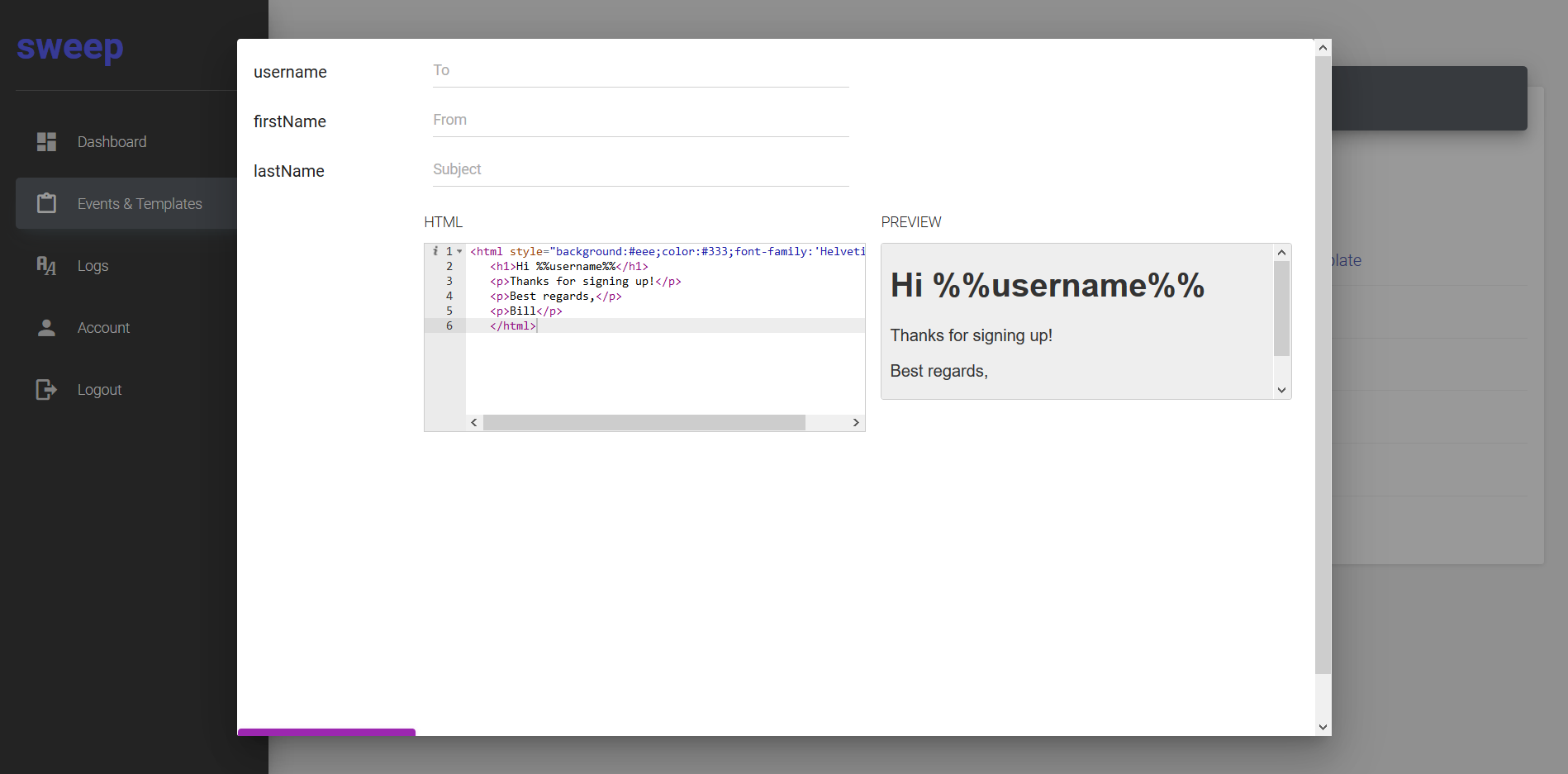The width and height of the screenshot is (1568, 774).
Task: Click the Logout exit icon
Action: (46, 390)
